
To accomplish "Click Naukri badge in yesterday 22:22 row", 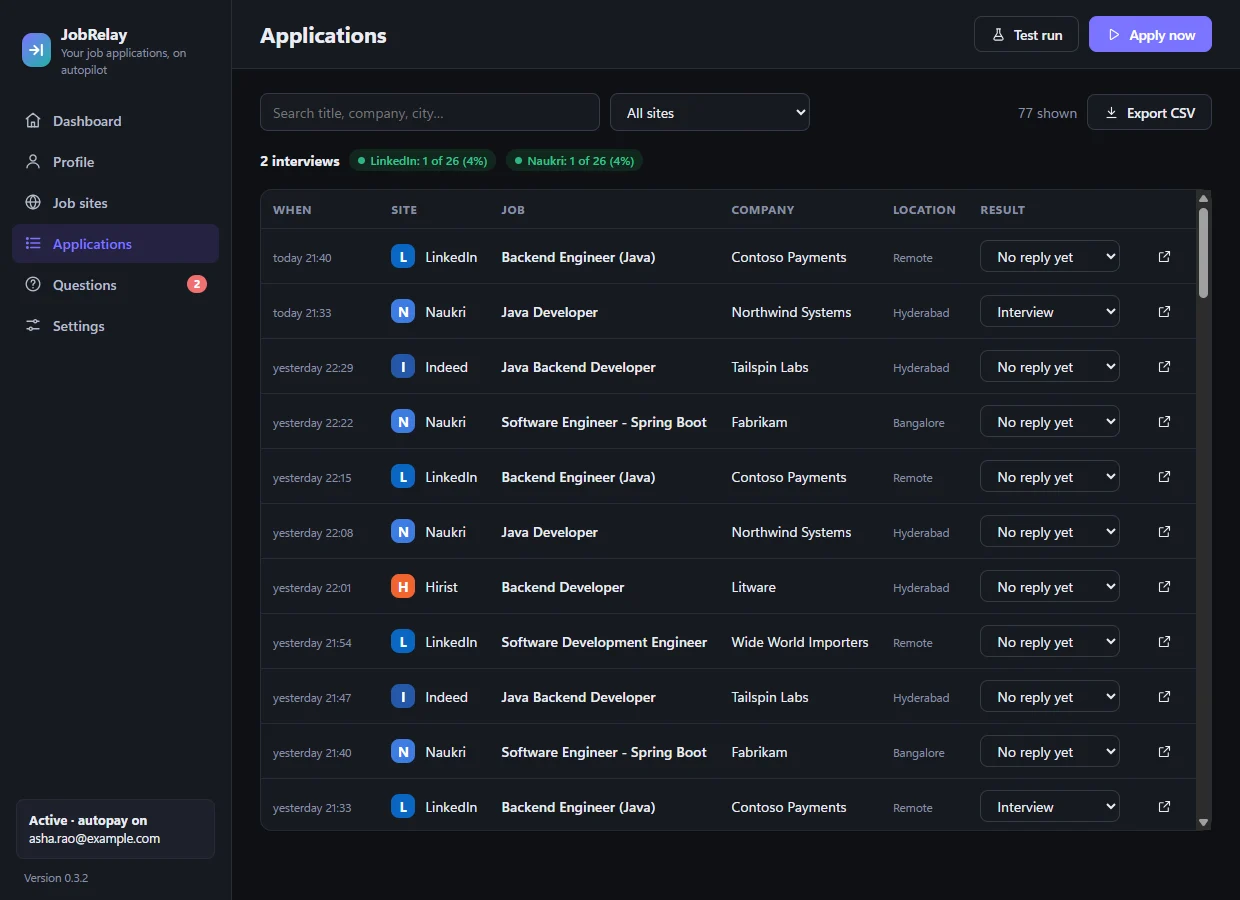I will [x=403, y=422].
